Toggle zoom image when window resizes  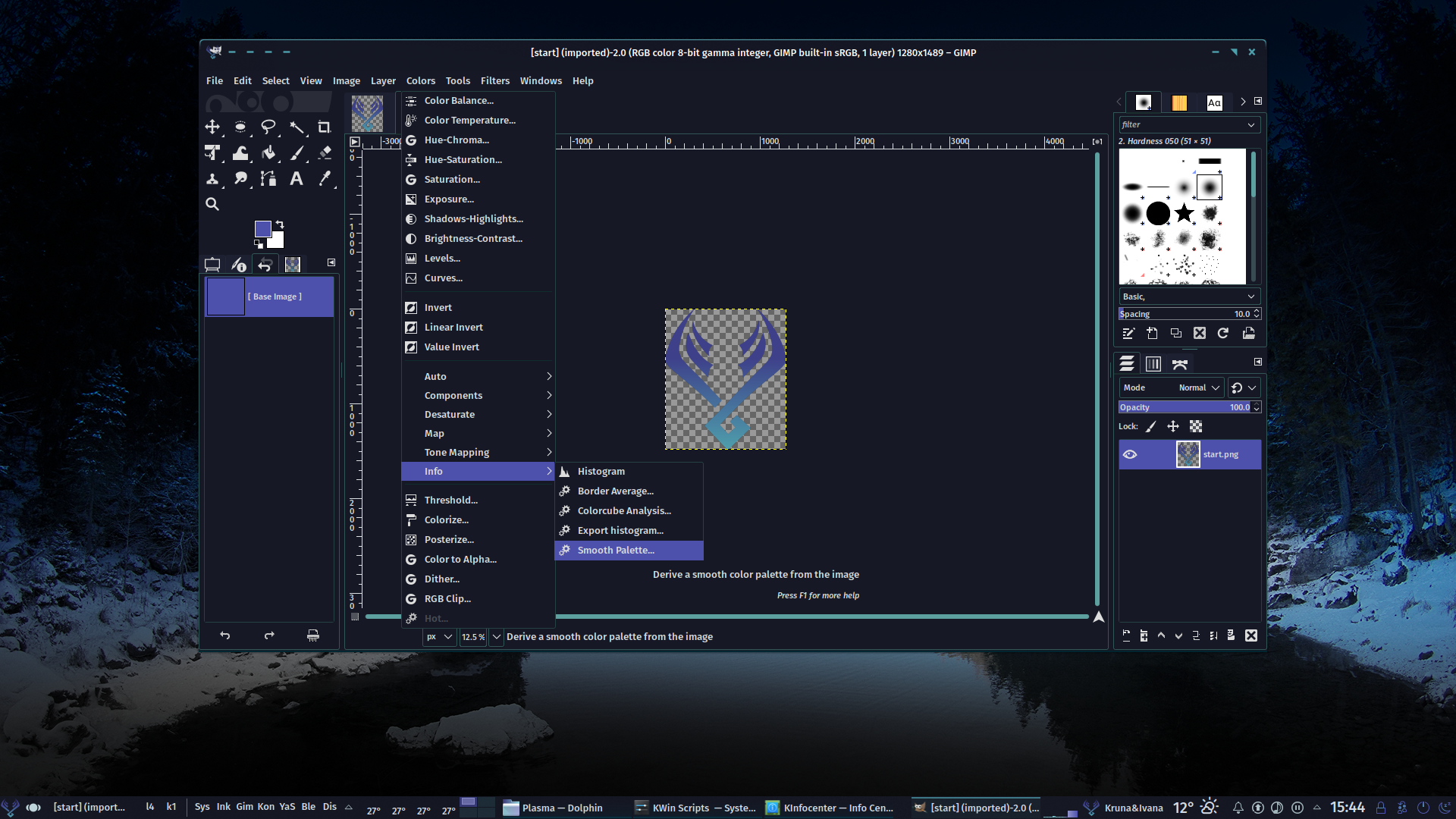[x=1097, y=142]
